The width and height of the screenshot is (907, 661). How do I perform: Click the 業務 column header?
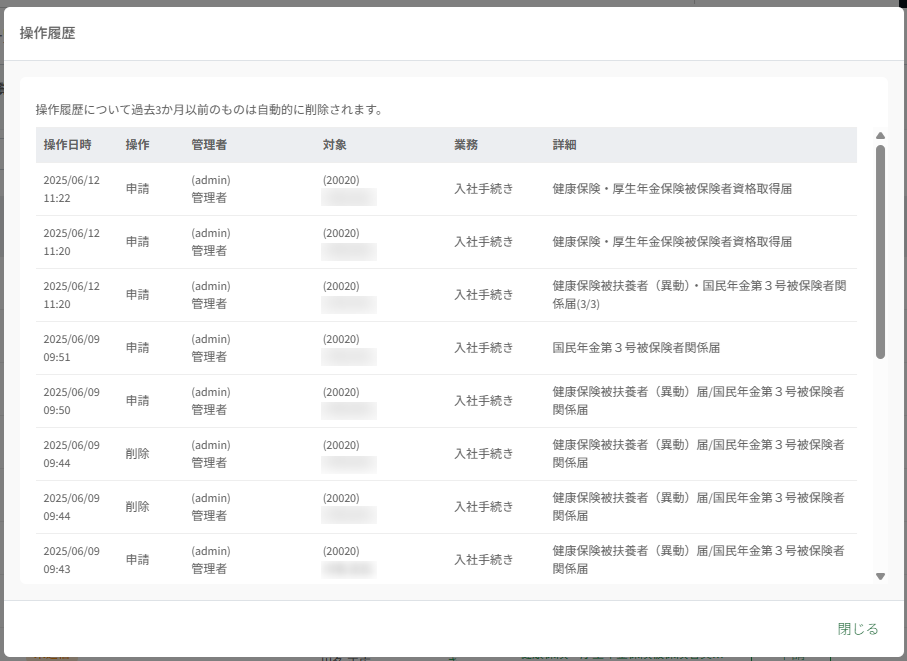[466, 145]
